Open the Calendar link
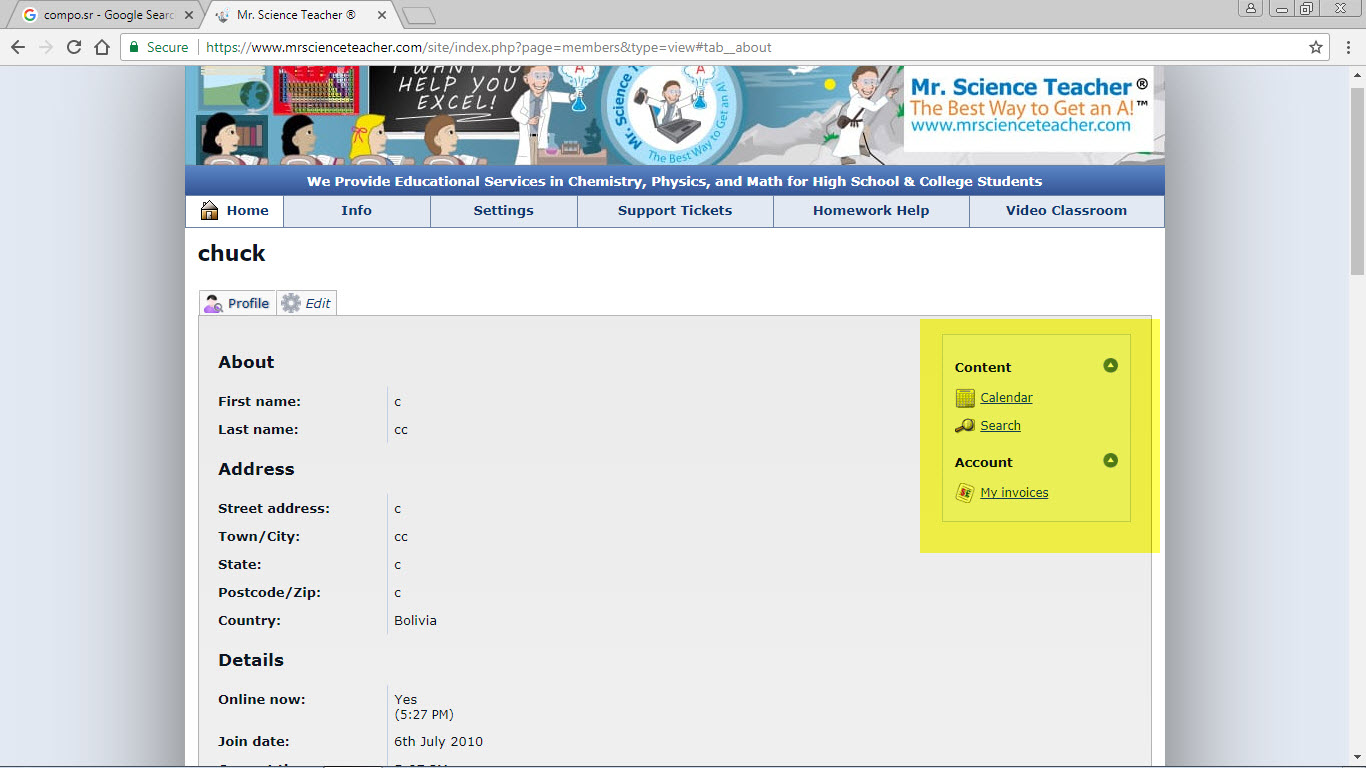 point(1006,398)
